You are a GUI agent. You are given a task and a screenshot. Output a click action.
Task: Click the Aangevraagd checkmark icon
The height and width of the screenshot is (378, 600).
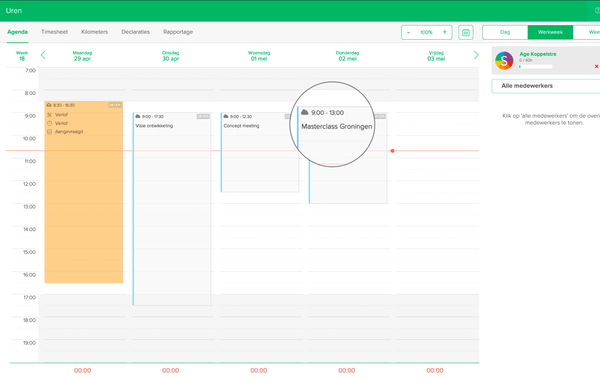49,132
